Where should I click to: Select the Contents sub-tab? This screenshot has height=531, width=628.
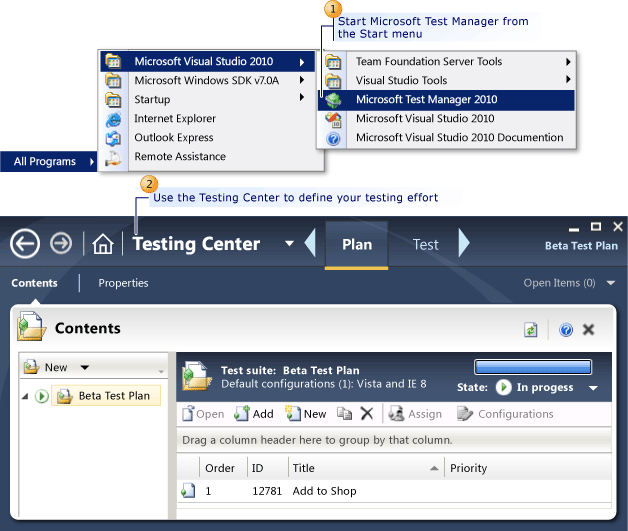click(34, 283)
